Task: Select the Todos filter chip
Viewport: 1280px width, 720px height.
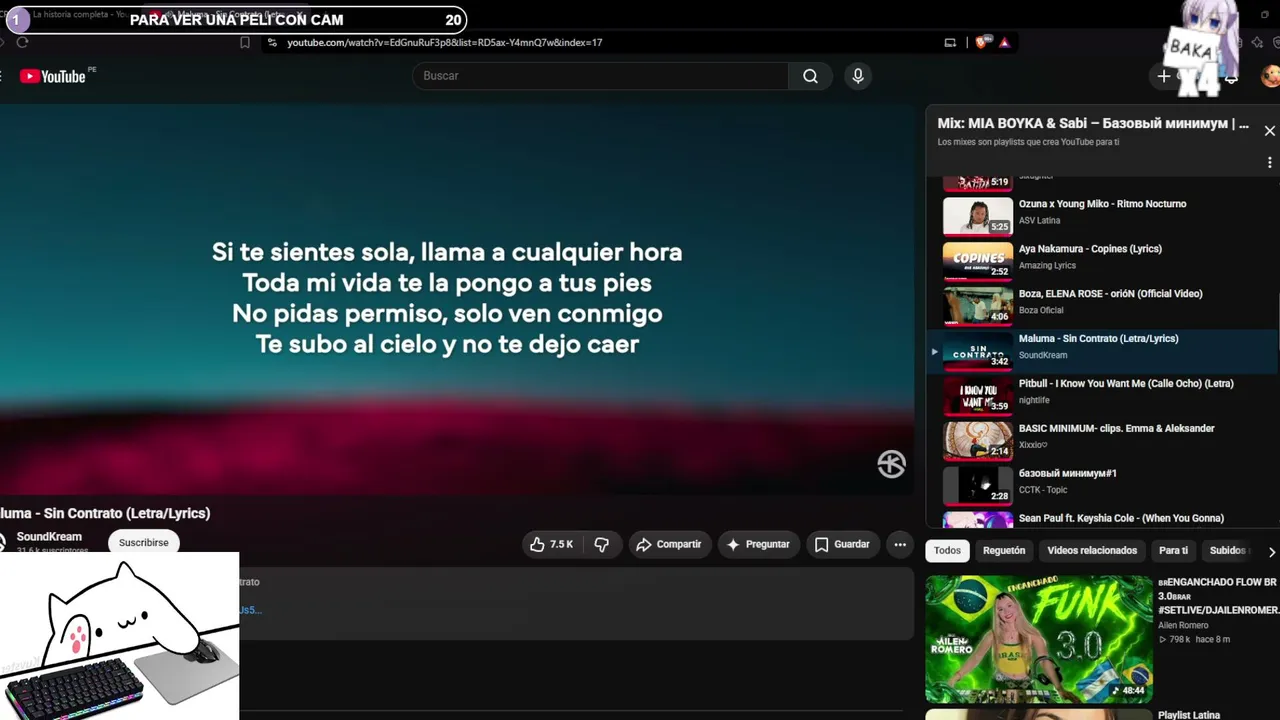Action: 947,551
